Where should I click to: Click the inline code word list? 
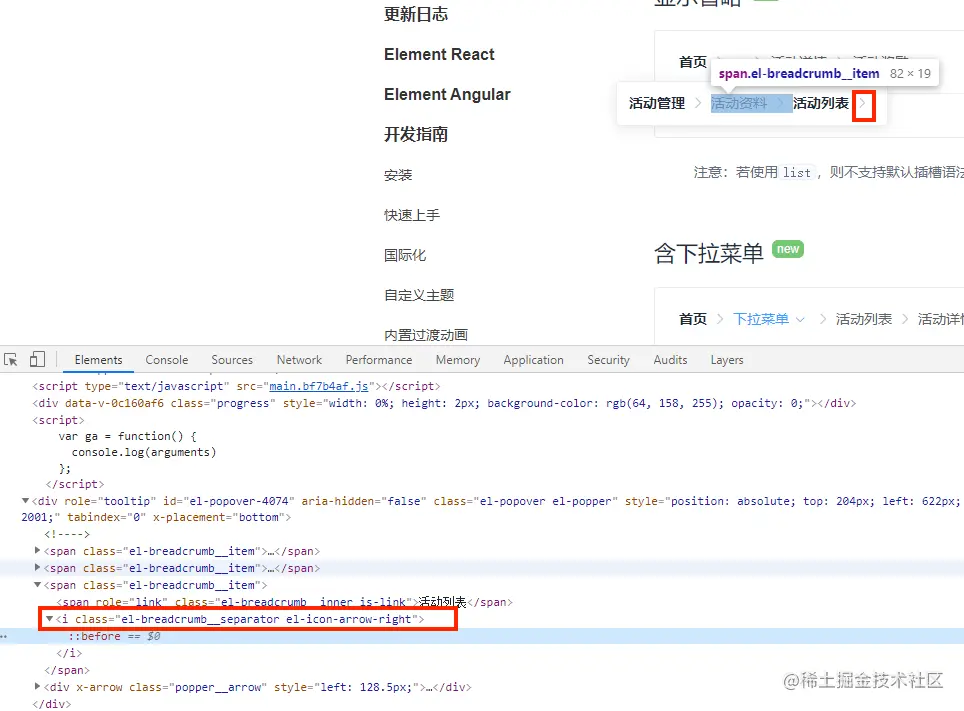pyautogui.click(x=797, y=173)
